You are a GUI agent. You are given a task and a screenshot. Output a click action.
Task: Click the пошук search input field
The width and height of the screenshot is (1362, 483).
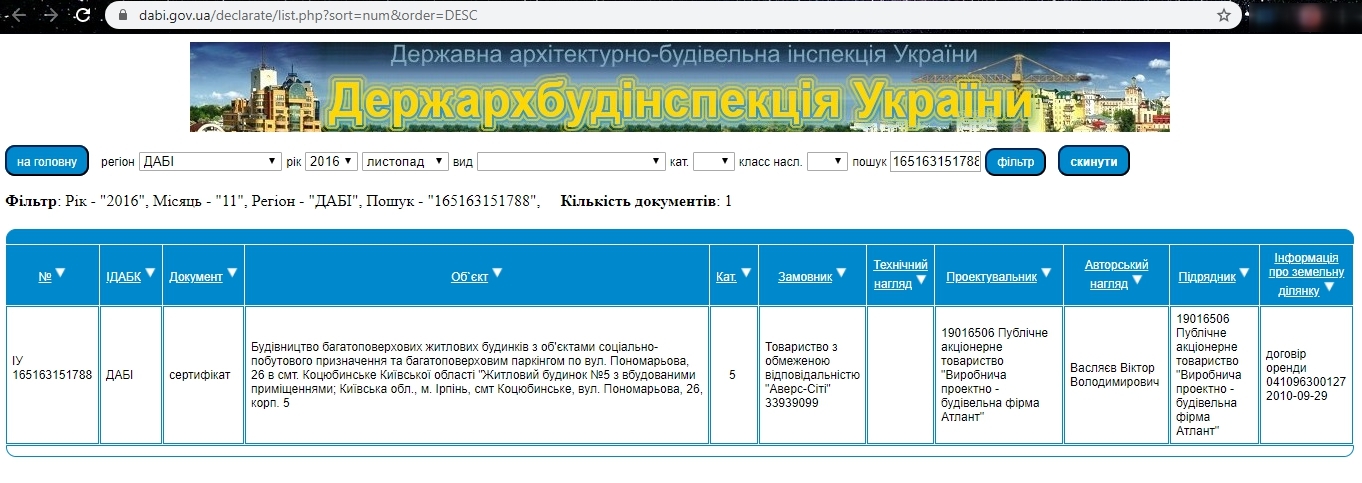[935, 161]
